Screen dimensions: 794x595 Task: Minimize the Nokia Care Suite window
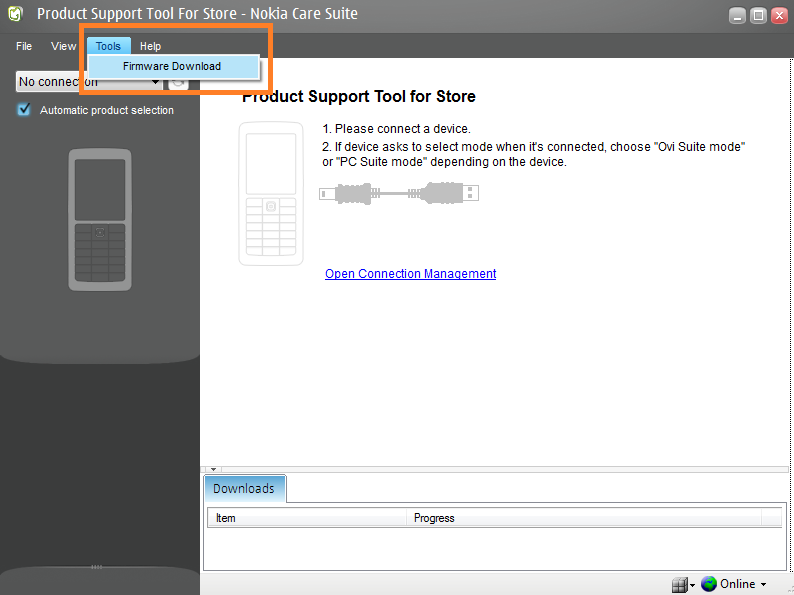737,16
